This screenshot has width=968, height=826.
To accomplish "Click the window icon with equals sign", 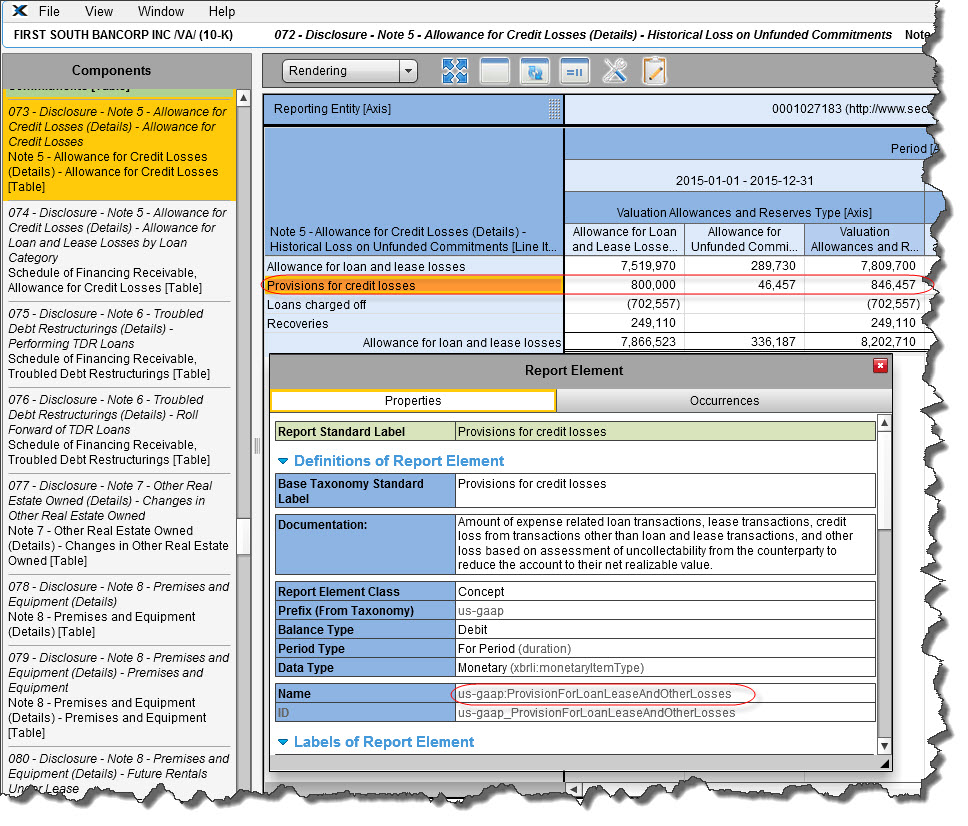I will pos(575,71).
